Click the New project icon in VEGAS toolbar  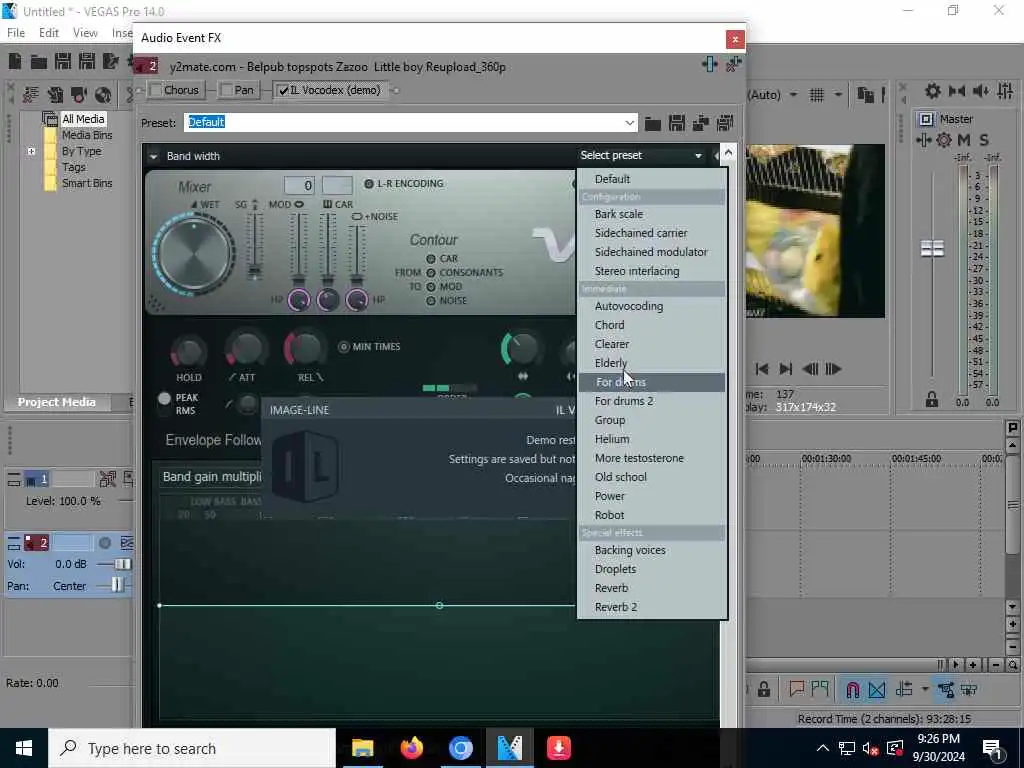(14, 61)
